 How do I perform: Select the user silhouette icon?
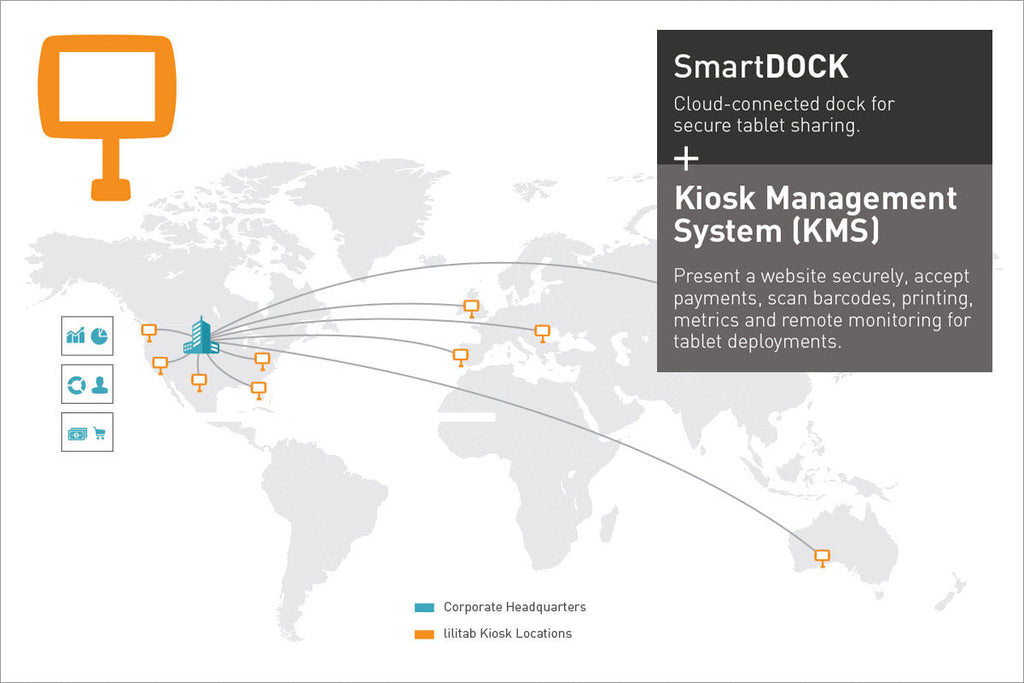pyautogui.click(x=99, y=385)
